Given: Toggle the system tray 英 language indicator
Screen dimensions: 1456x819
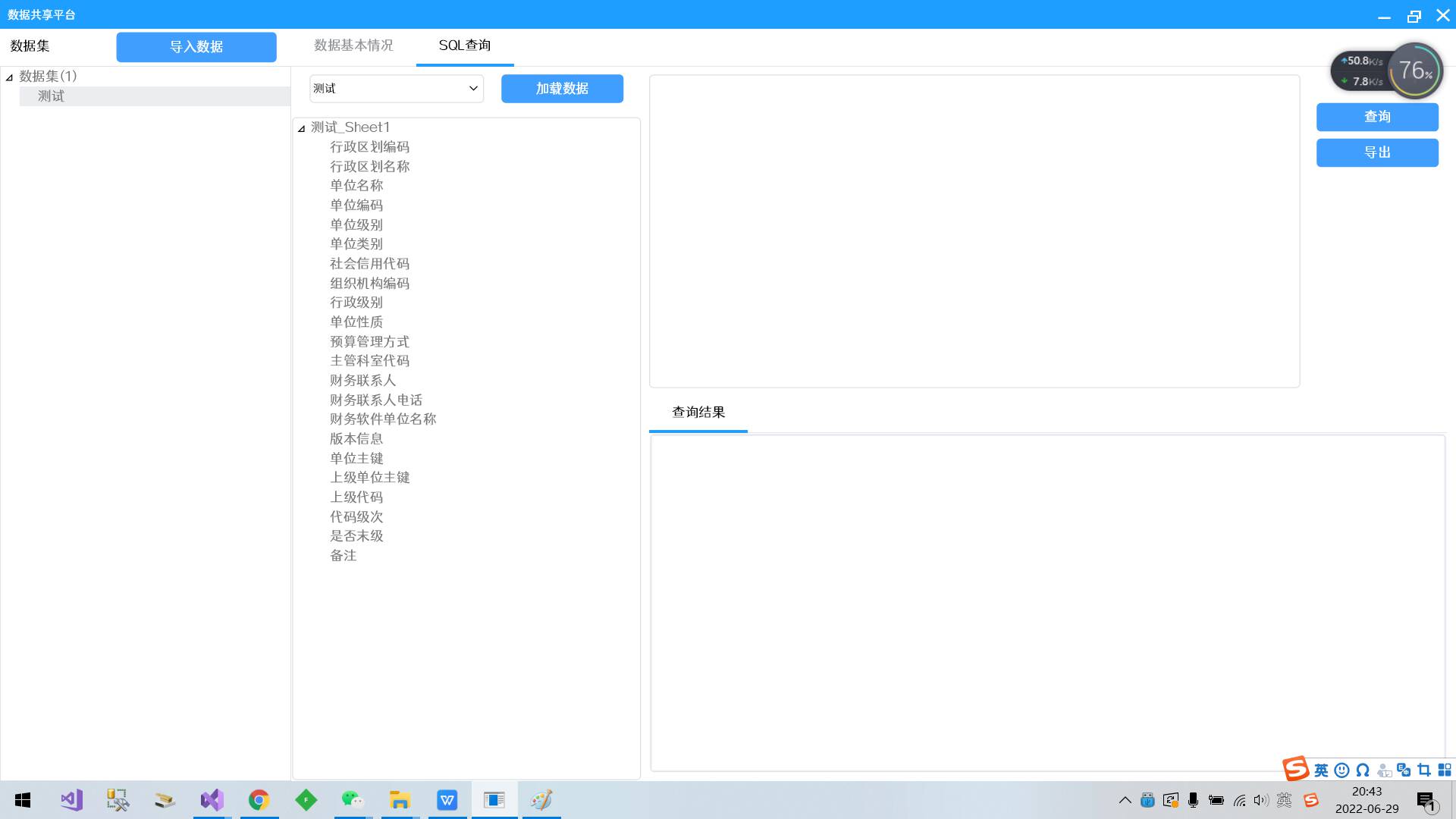Looking at the screenshot, I should coord(1284,800).
